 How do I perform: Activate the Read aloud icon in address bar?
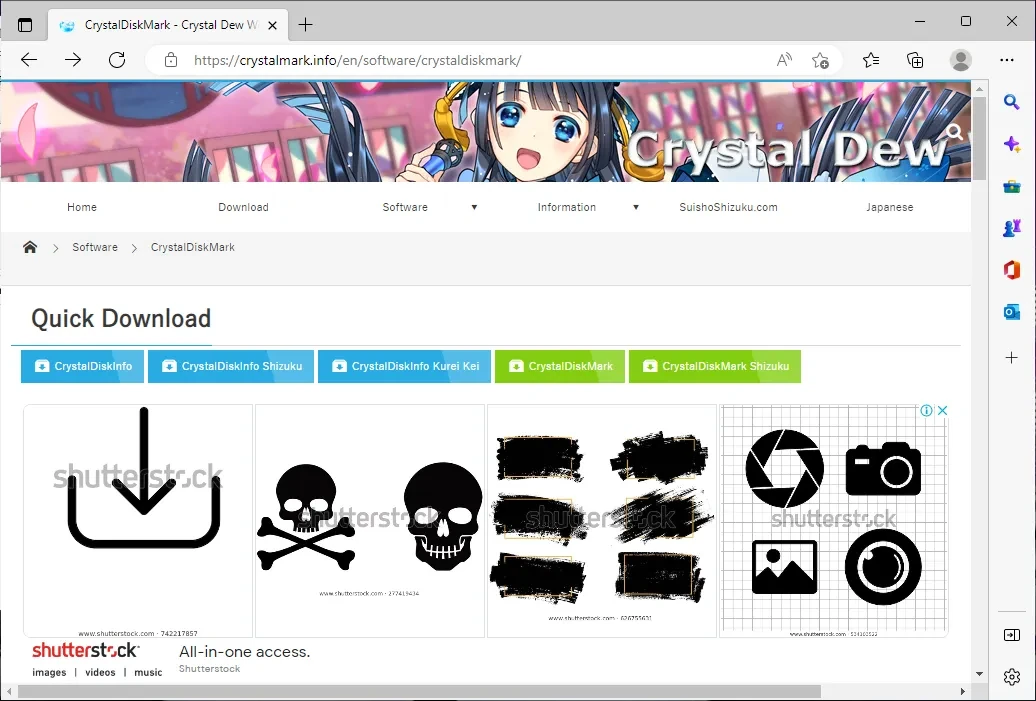(784, 60)
